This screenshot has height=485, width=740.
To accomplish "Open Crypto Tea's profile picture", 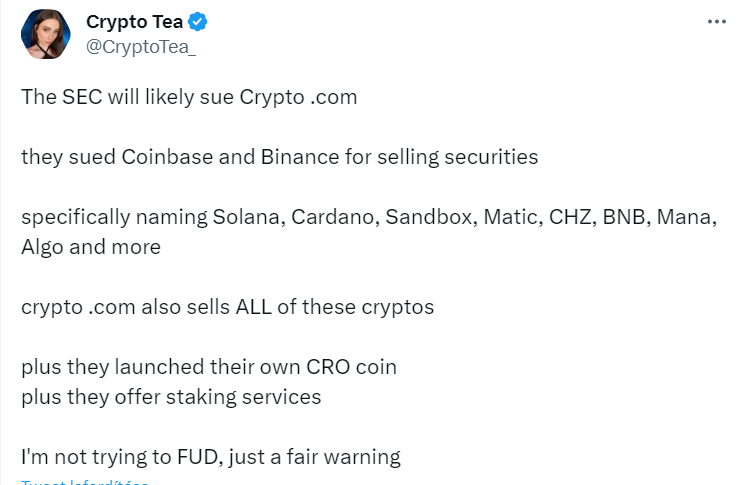I will tap(46, 34).
